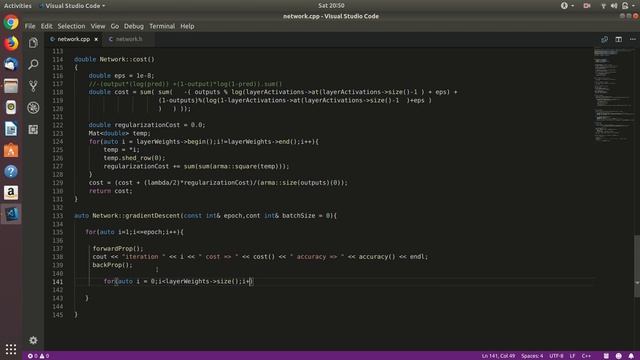Viewport: 640px width, 360px height.
Task: Show errors and warnings in status bar
Action: (38, 356)
